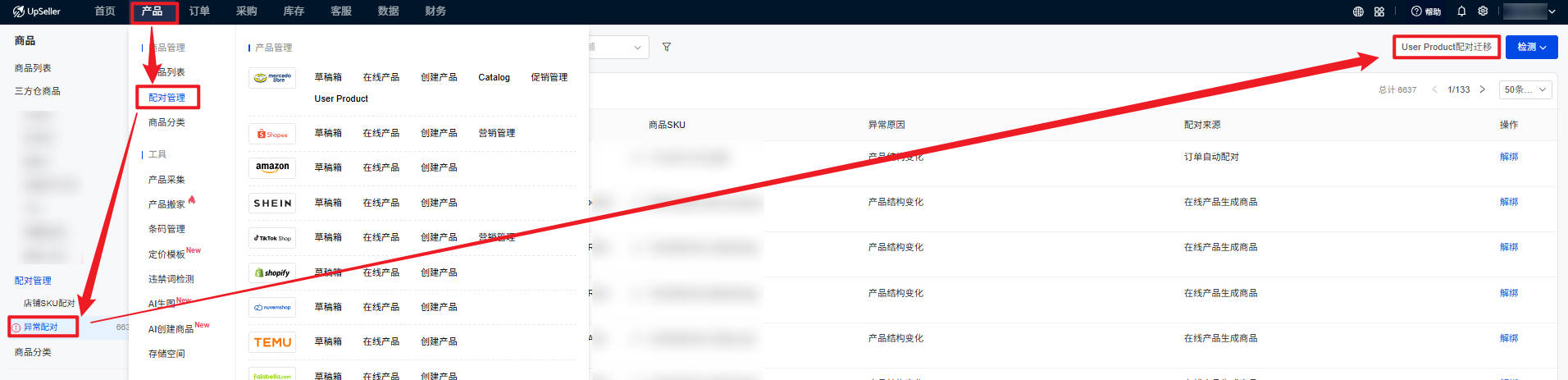This screenshot has height=380, width=1568.
Task: Select 商品分类 in the product menu
Action: pyautogui.click(x=166, y=122)
